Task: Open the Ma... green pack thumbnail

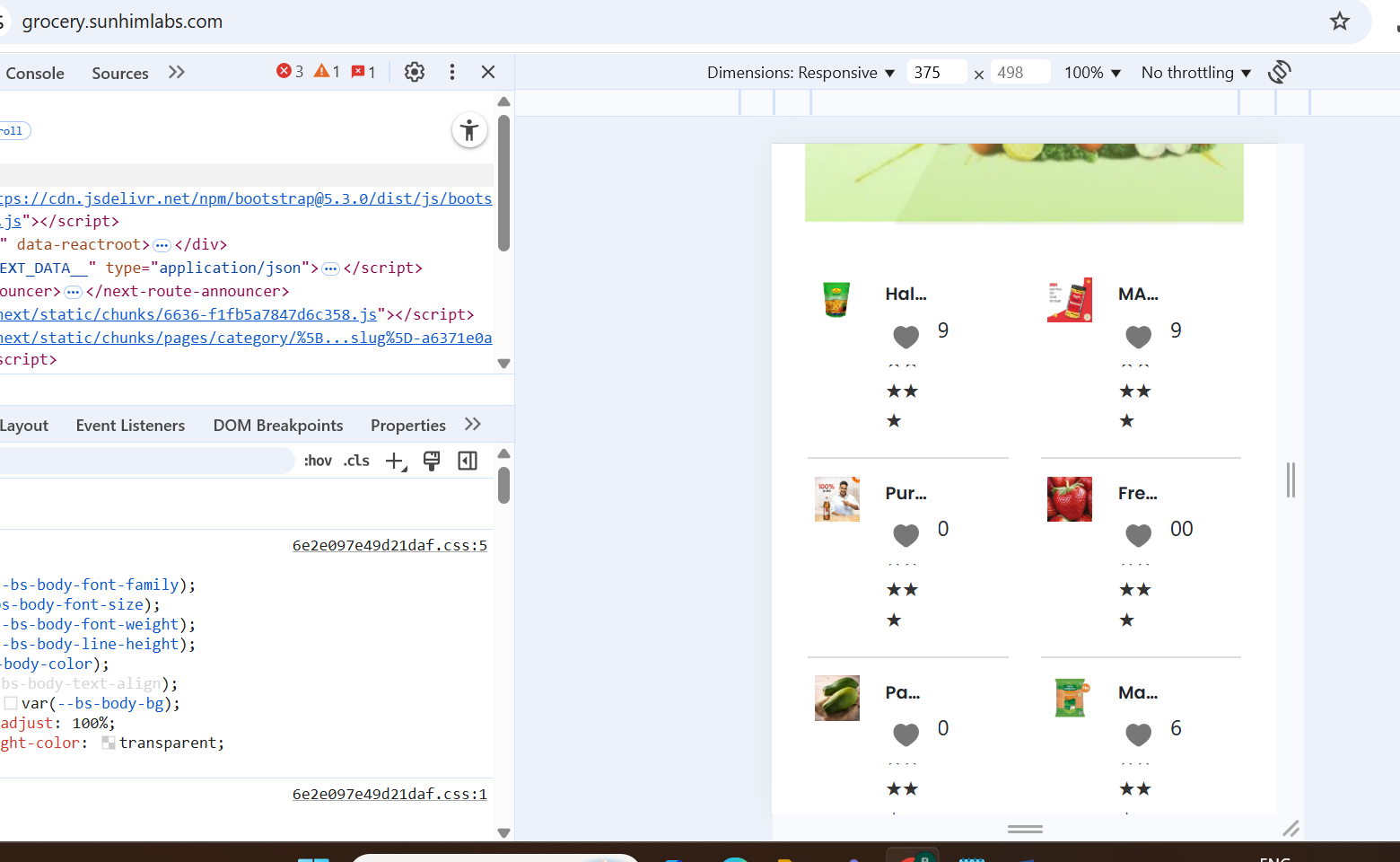Action: (x=1070, y=699)
